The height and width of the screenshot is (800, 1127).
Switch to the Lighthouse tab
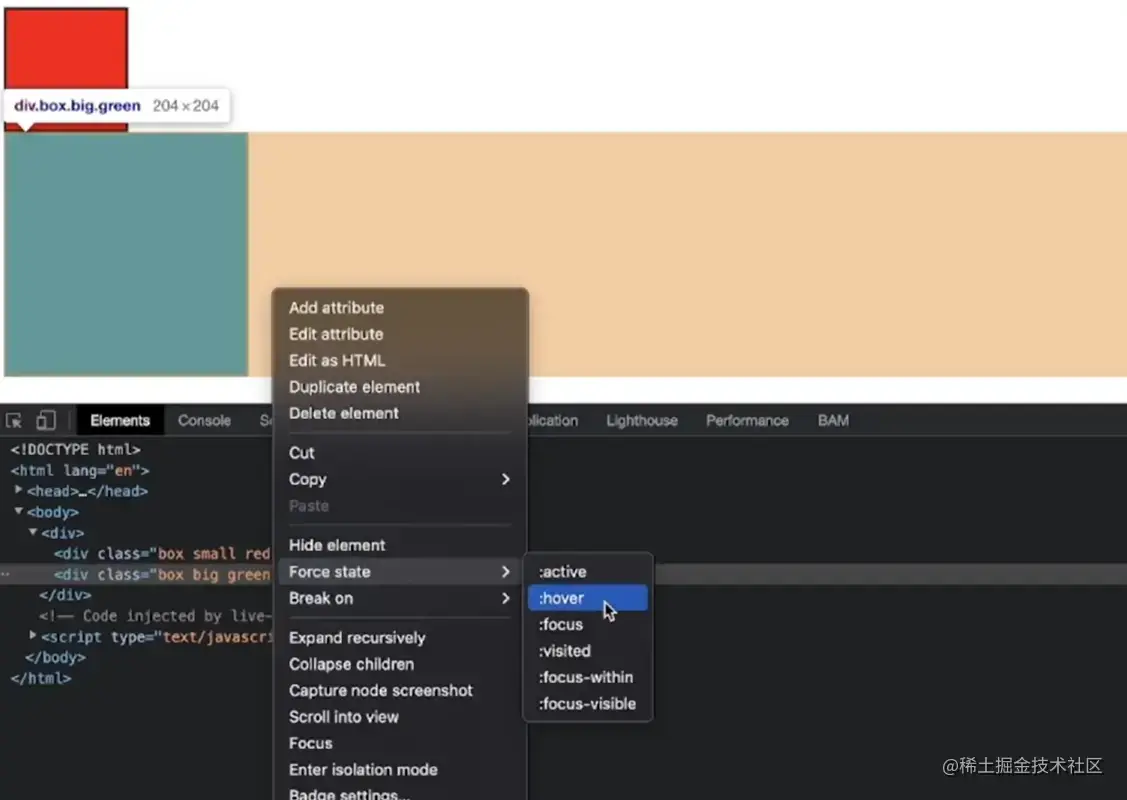[x=642, y=420]
